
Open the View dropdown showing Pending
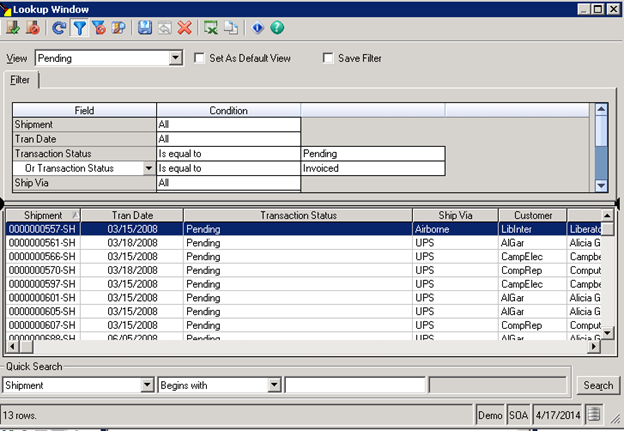pos(176,59)
